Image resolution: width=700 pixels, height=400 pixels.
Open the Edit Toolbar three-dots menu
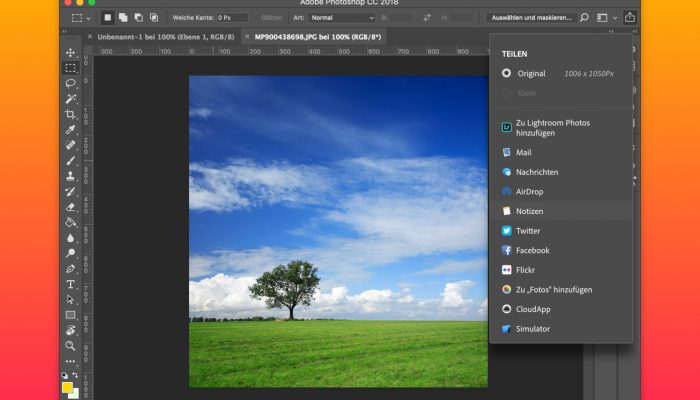(x=71, y=361)
